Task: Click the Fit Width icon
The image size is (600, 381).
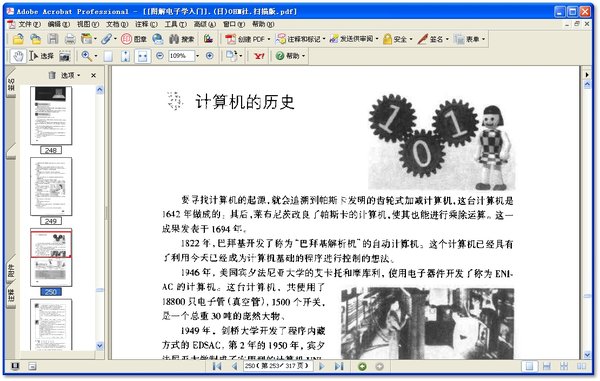Action: (142, 56)
